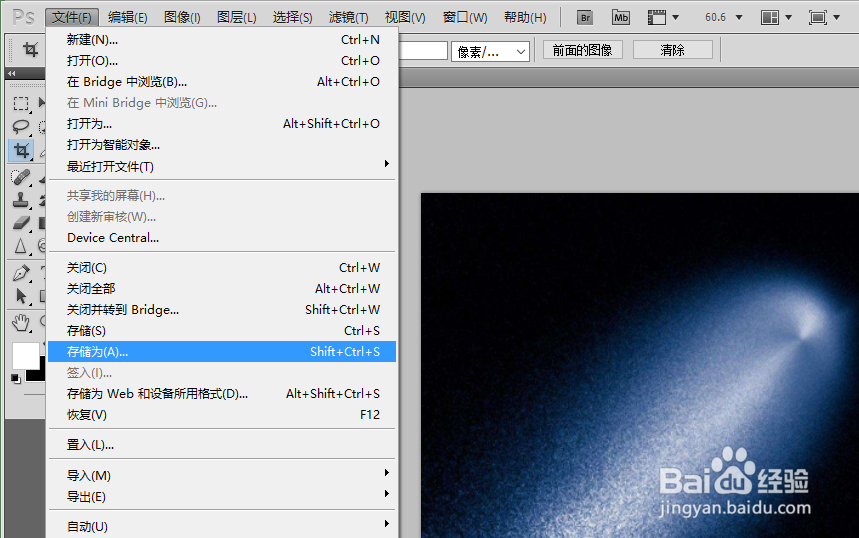Viewport: 859px width, 538px height.
Task: Choose 恢复(V) menu entry
Action: pos(222,415)
